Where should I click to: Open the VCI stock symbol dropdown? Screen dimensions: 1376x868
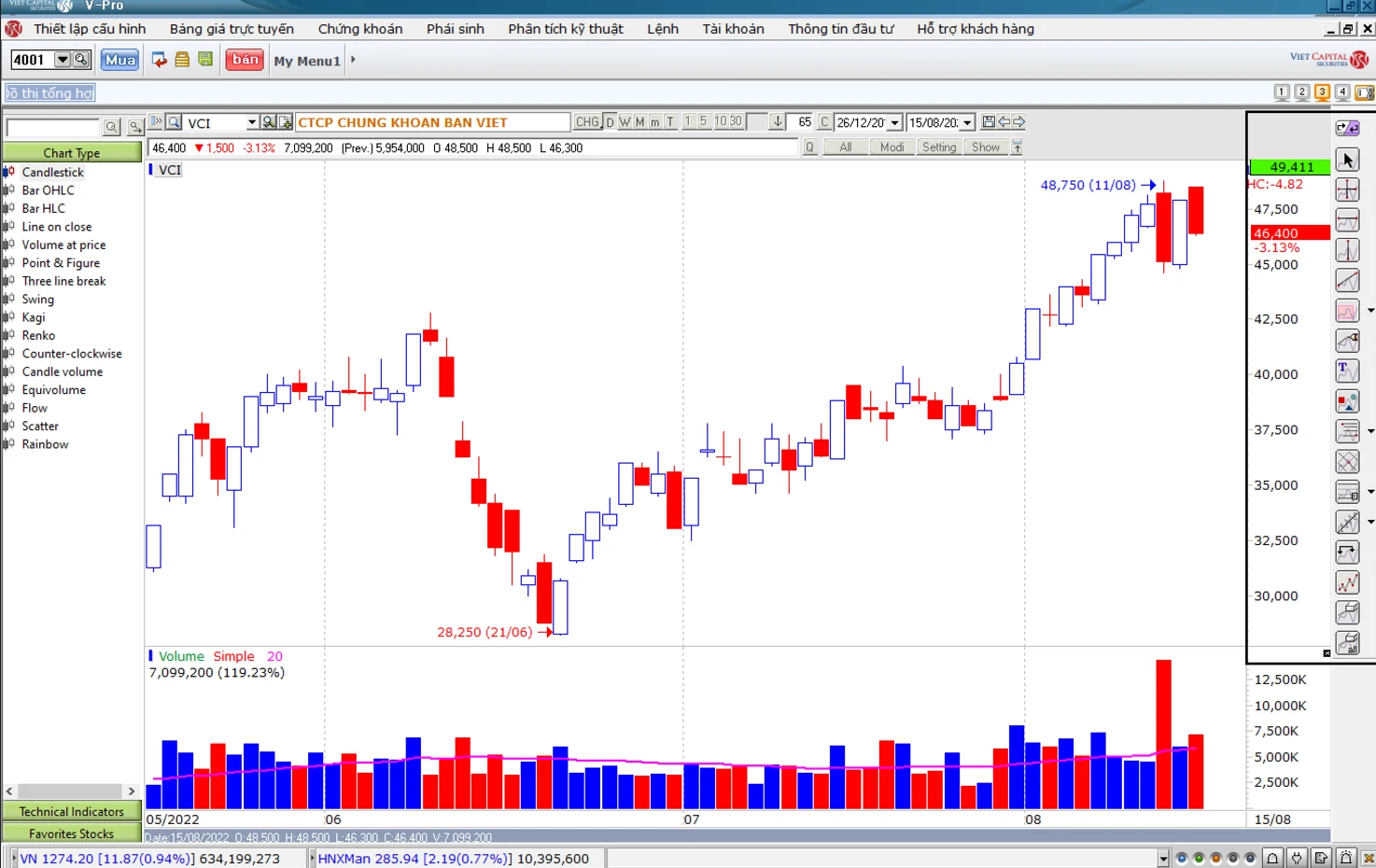coord(251,123)
